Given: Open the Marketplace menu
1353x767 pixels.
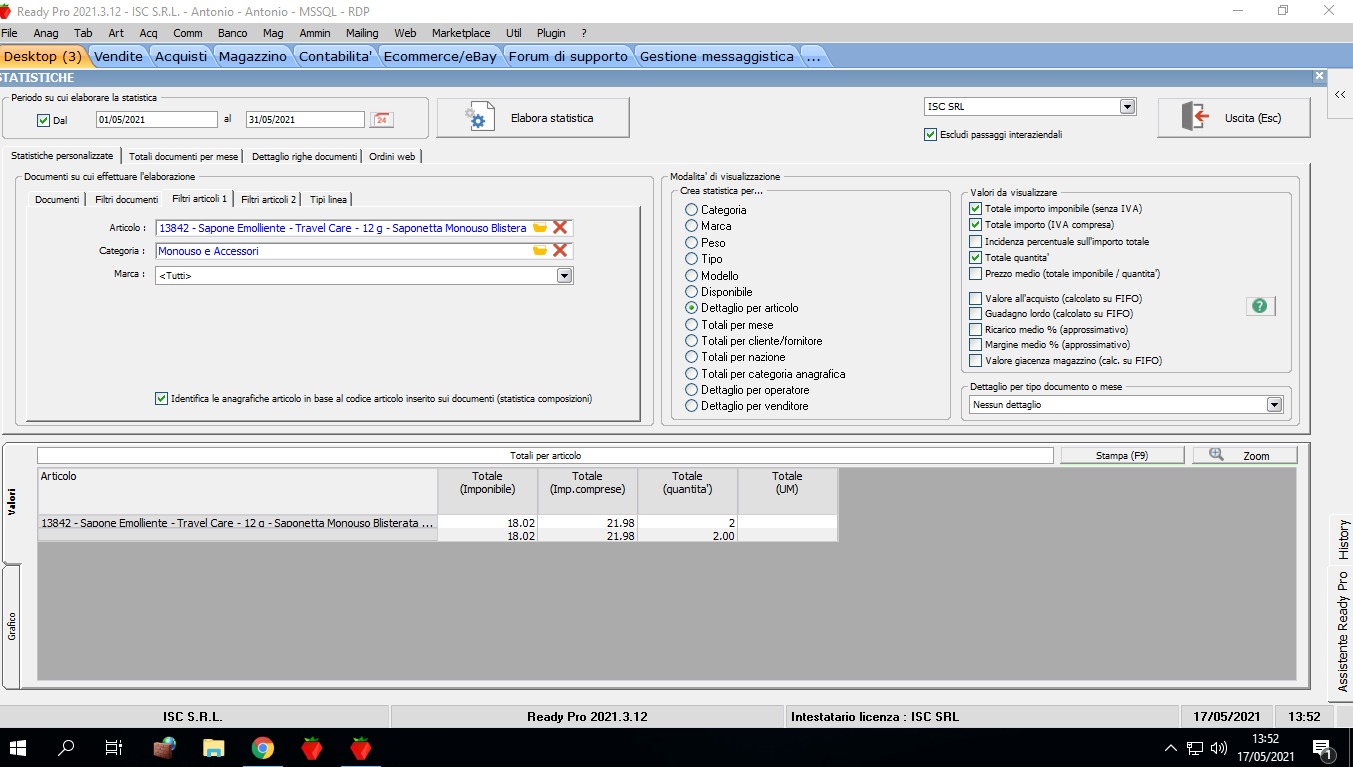Looking at the screenshot, I should (x=461, y=33).
